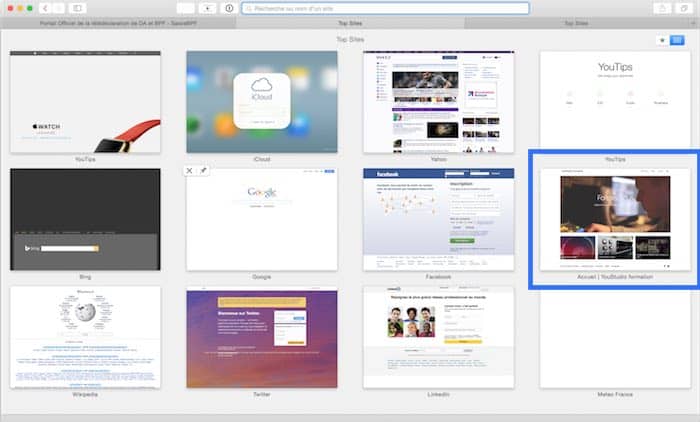Screen dimensions: 700x422
Task: Open the Accueil YouStudio formation thumbnail
Action: 615,219
